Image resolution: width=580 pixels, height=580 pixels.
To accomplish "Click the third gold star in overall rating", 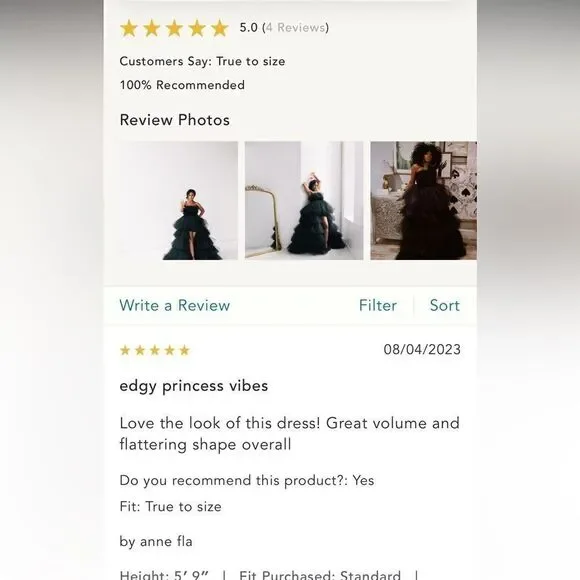I will tap(174, 28).
